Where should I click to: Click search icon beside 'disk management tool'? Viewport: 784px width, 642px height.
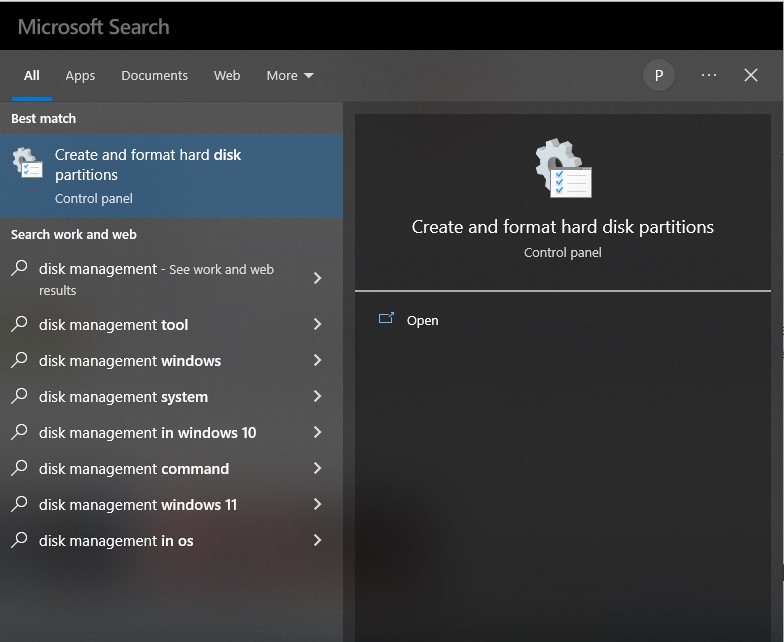(x=19, y=325)
